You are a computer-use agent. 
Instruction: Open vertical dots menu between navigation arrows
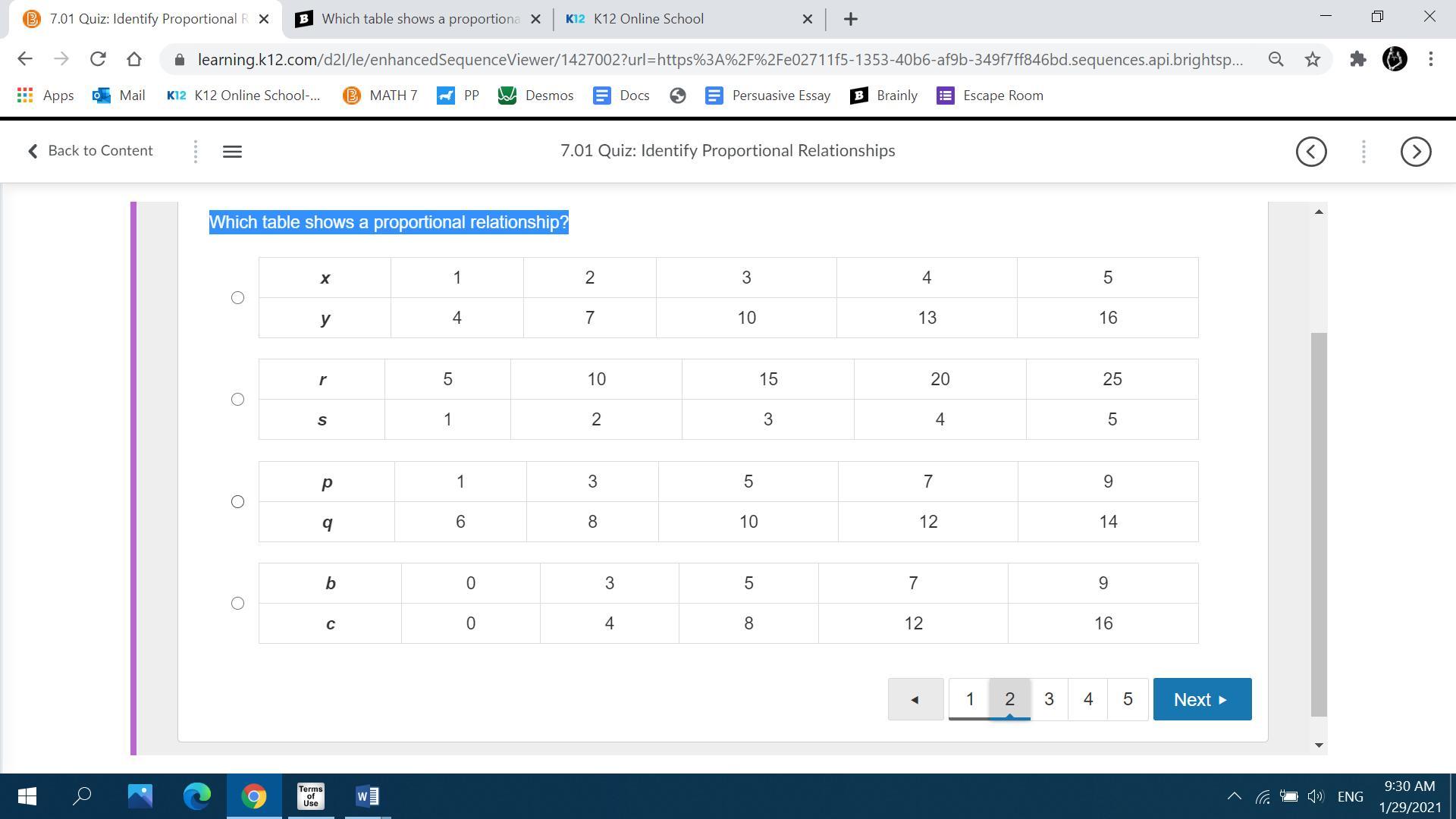(x=1363, y=152)
